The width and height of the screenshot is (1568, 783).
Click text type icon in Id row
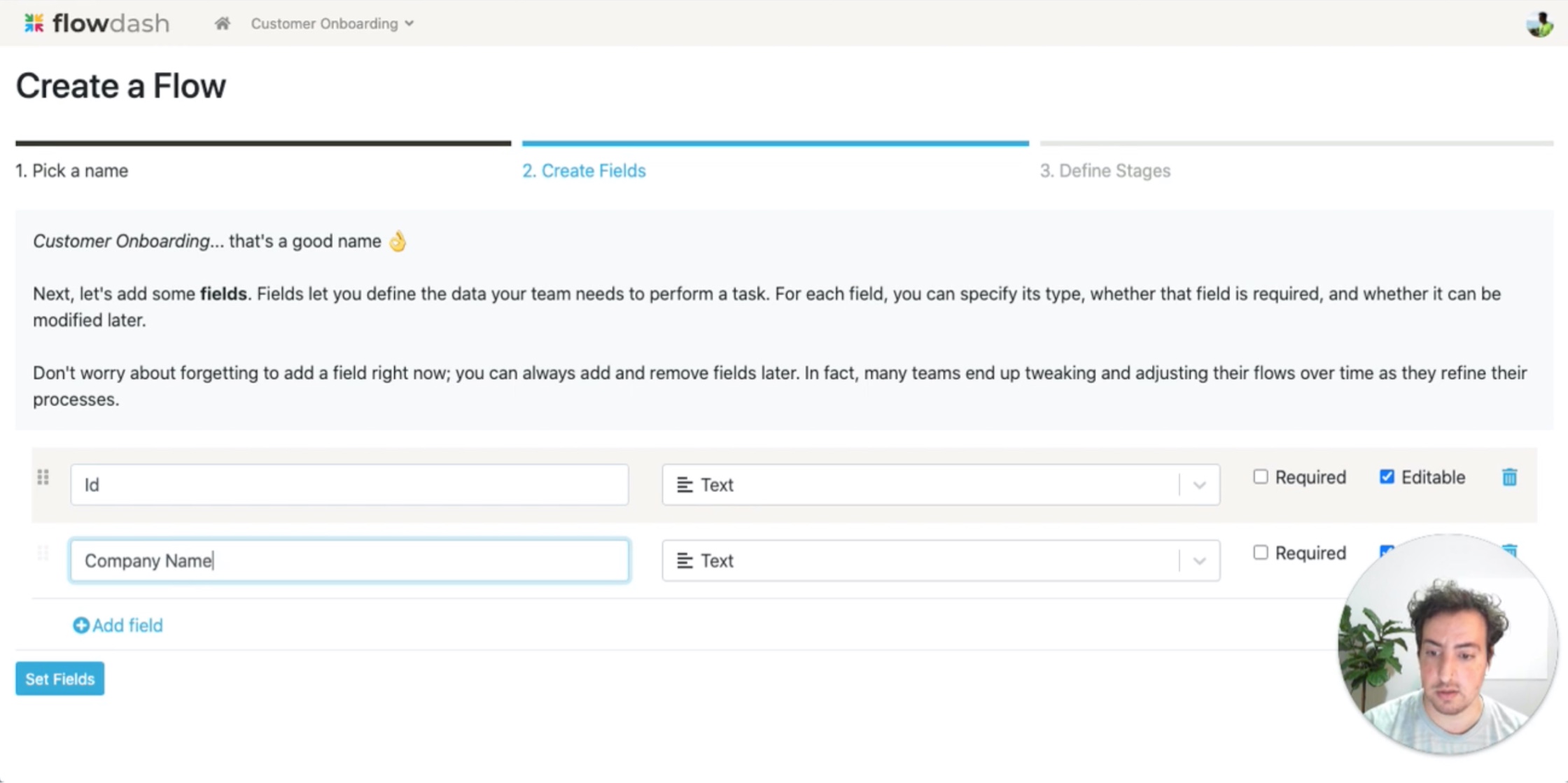[x=685, y=485]
